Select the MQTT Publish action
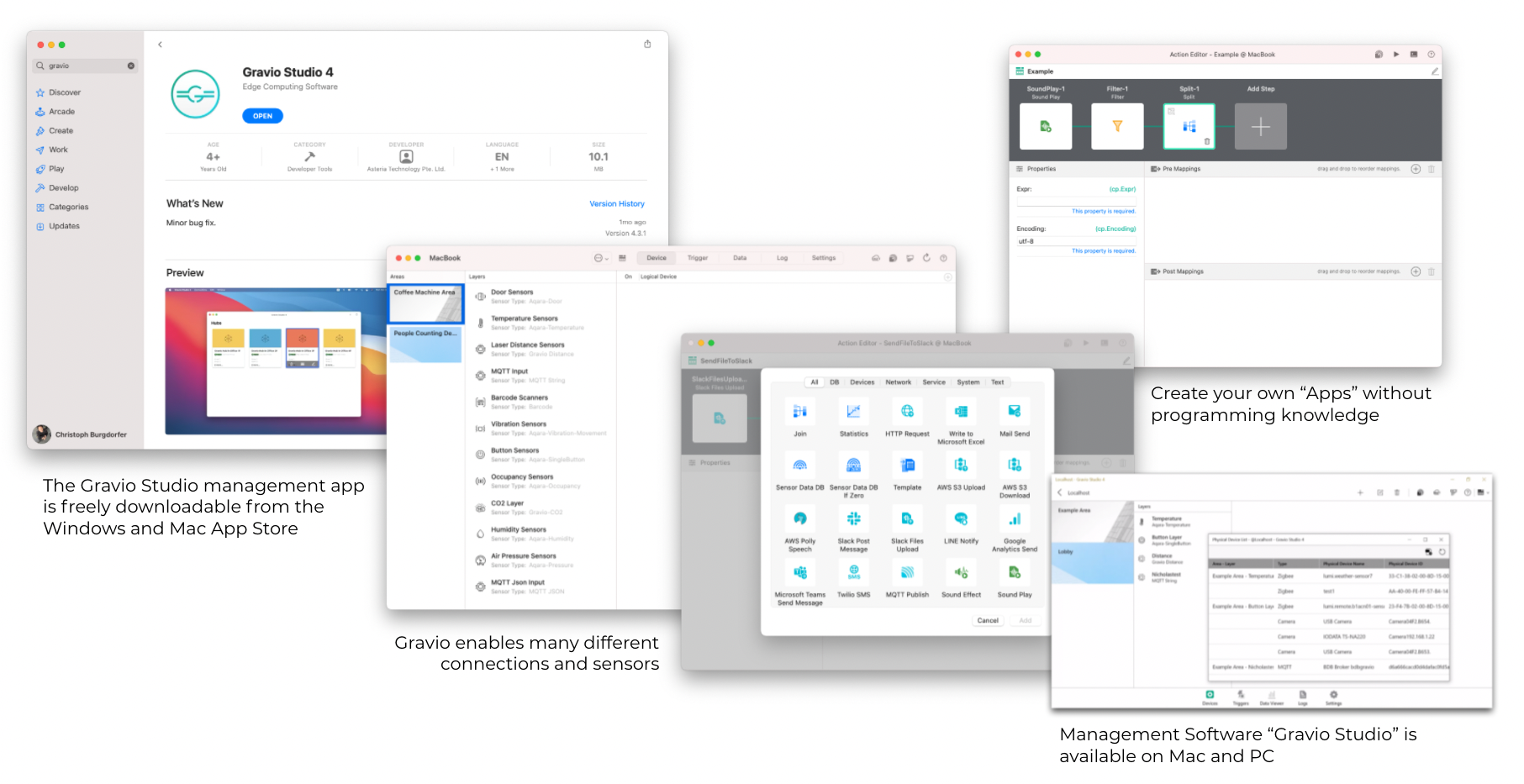 907,572
